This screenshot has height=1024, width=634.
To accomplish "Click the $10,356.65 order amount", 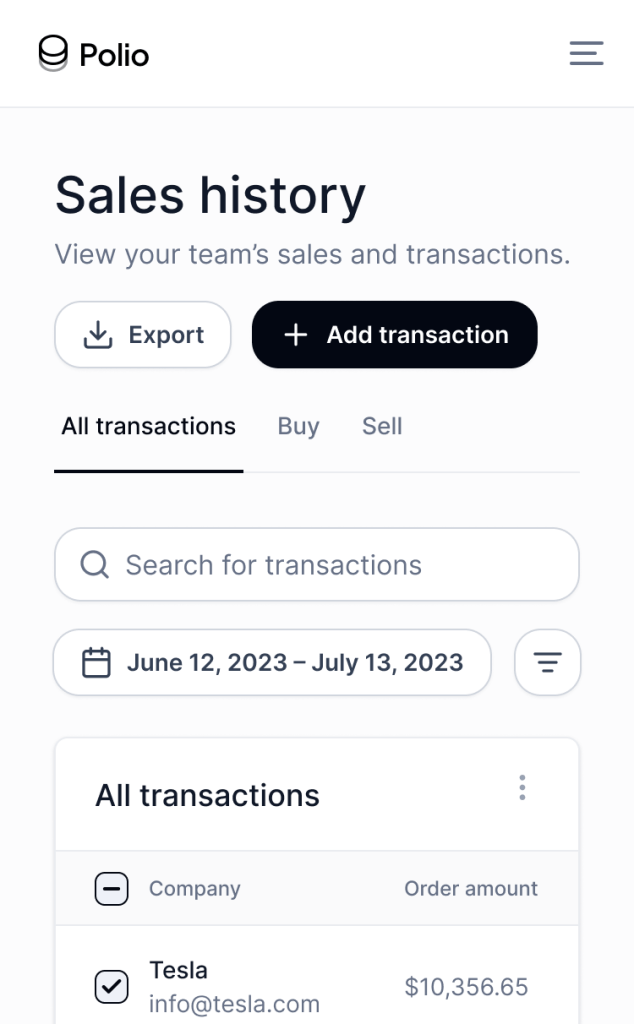I will point(466,987).
